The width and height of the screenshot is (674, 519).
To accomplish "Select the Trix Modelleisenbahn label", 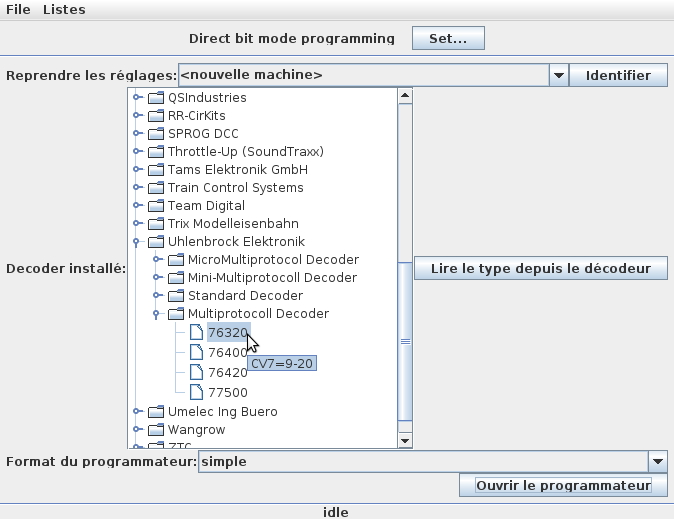I will pyautogui.click(x=233, y=224).
